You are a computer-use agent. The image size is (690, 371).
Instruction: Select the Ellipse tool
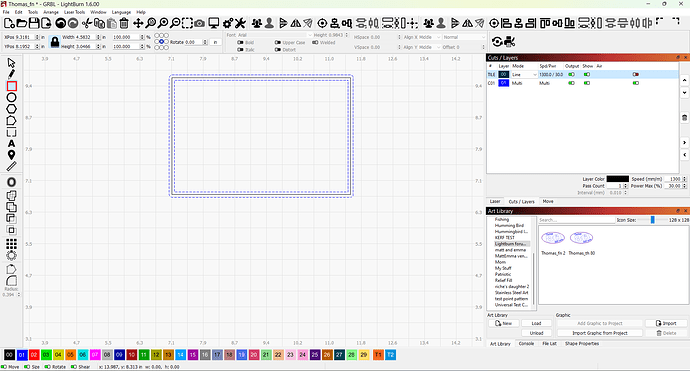[11, 98]
